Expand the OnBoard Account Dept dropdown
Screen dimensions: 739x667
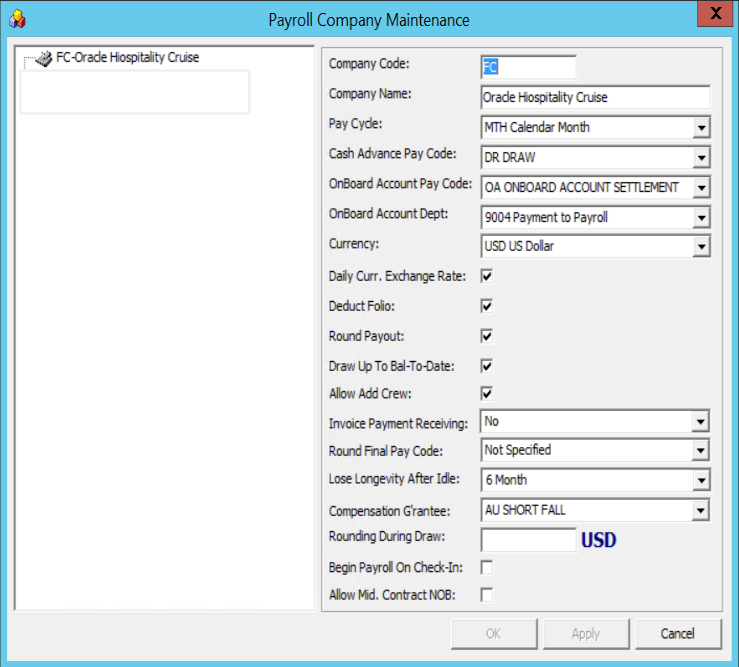coord(701,218)
